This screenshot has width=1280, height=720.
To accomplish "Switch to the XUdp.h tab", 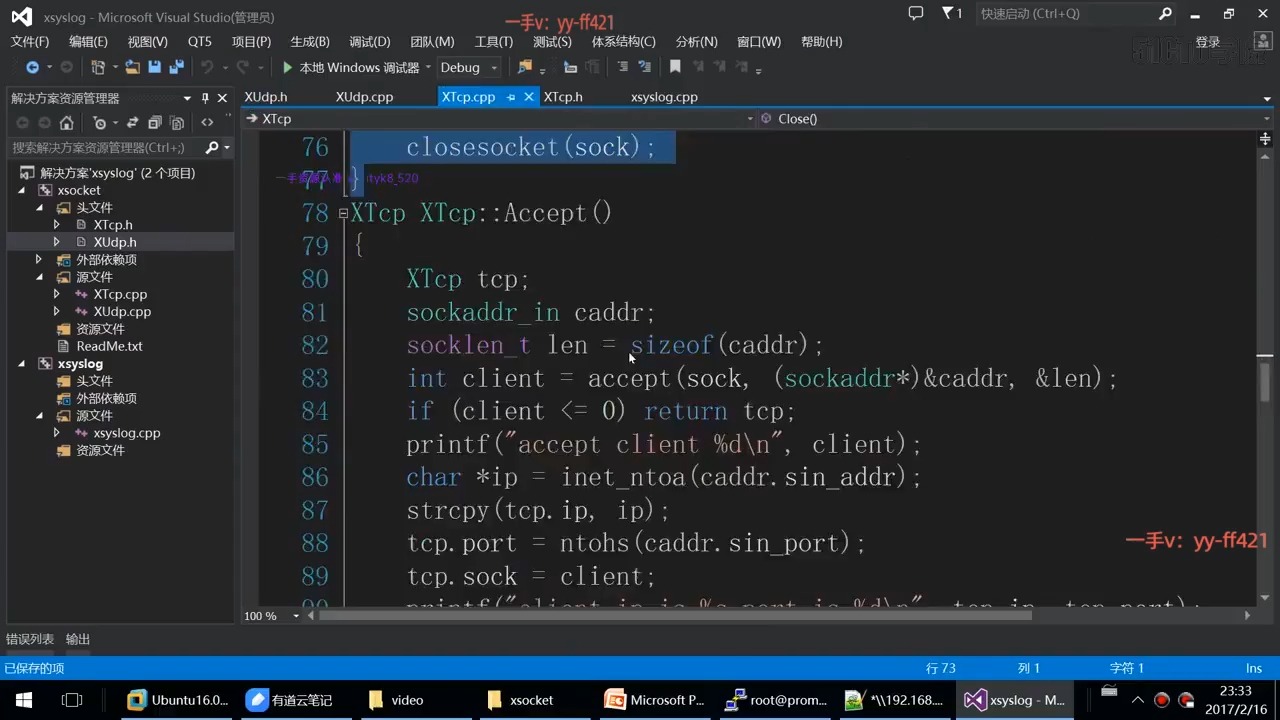I will [x=266, y=97].
